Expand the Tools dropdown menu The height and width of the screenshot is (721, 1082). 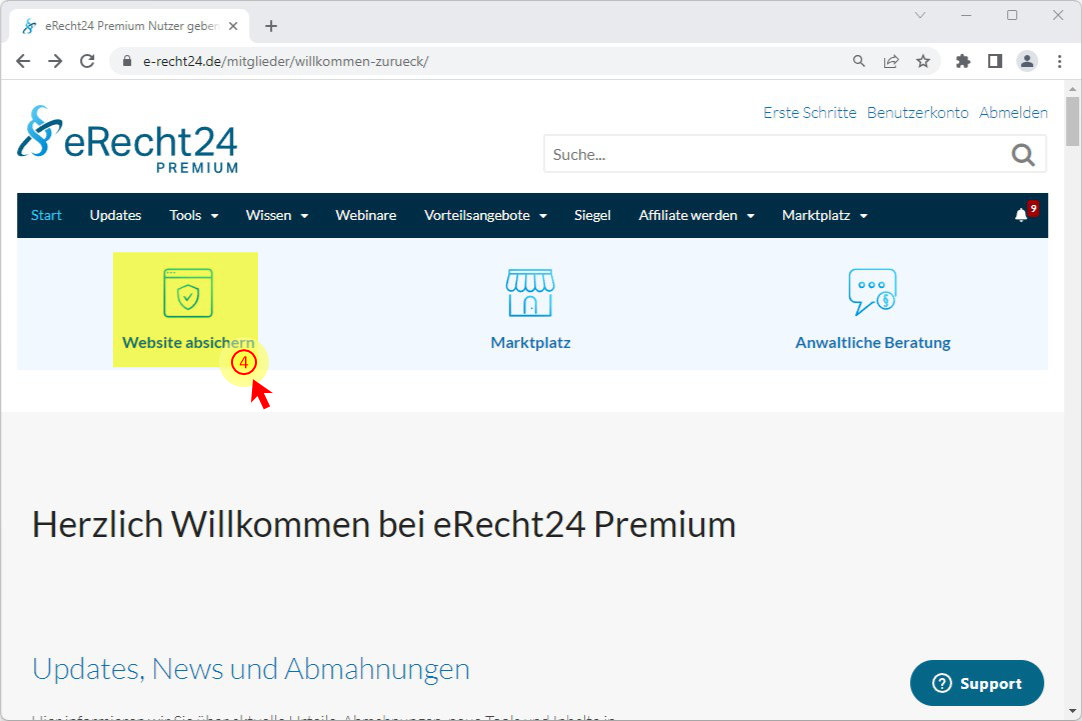pos(194,215)
